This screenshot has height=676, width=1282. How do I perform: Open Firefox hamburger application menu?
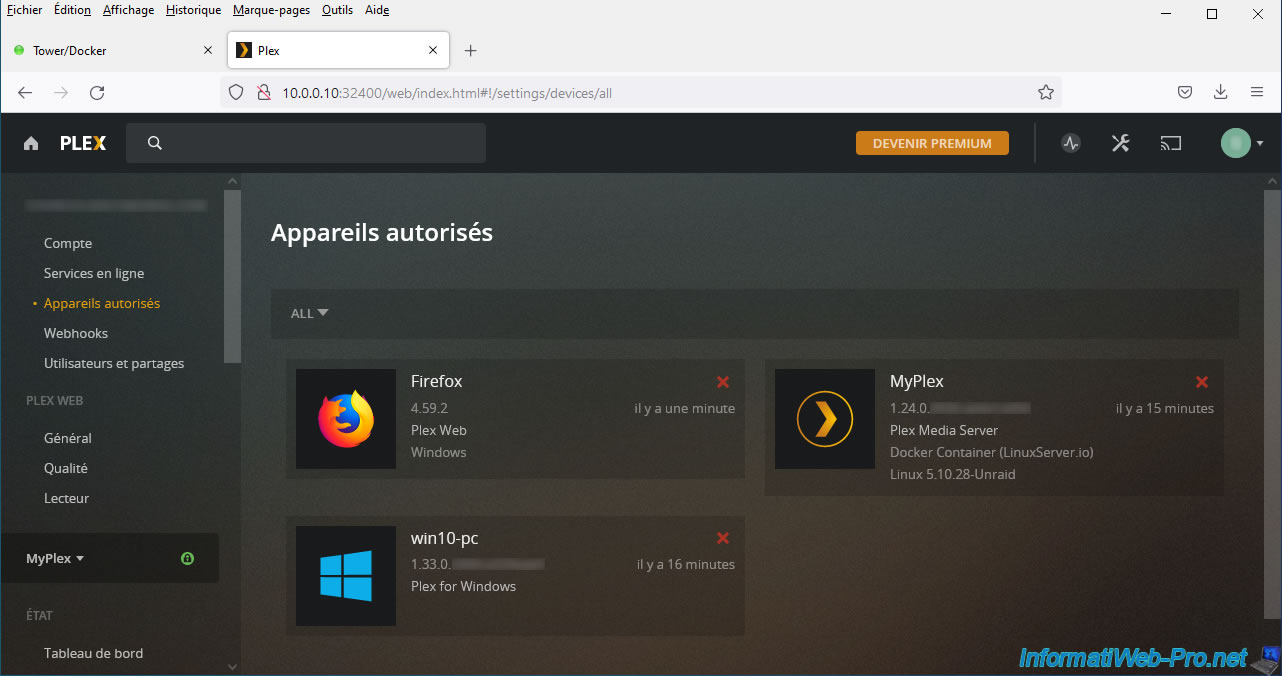1257,92
